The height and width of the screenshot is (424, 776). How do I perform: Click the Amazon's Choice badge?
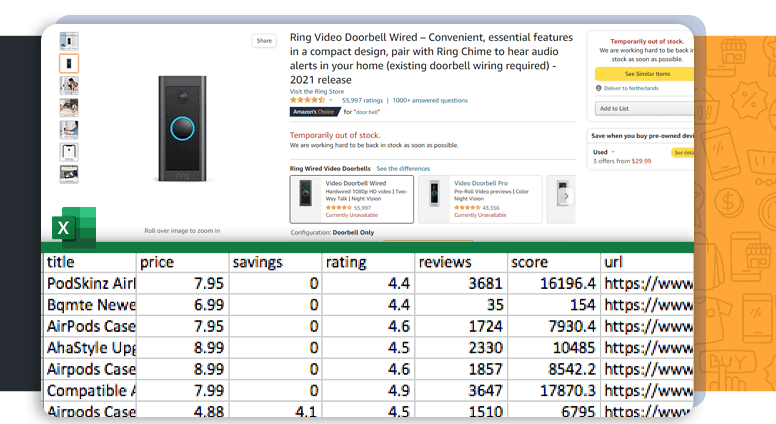pyautogui.click(x=315, y=112)
